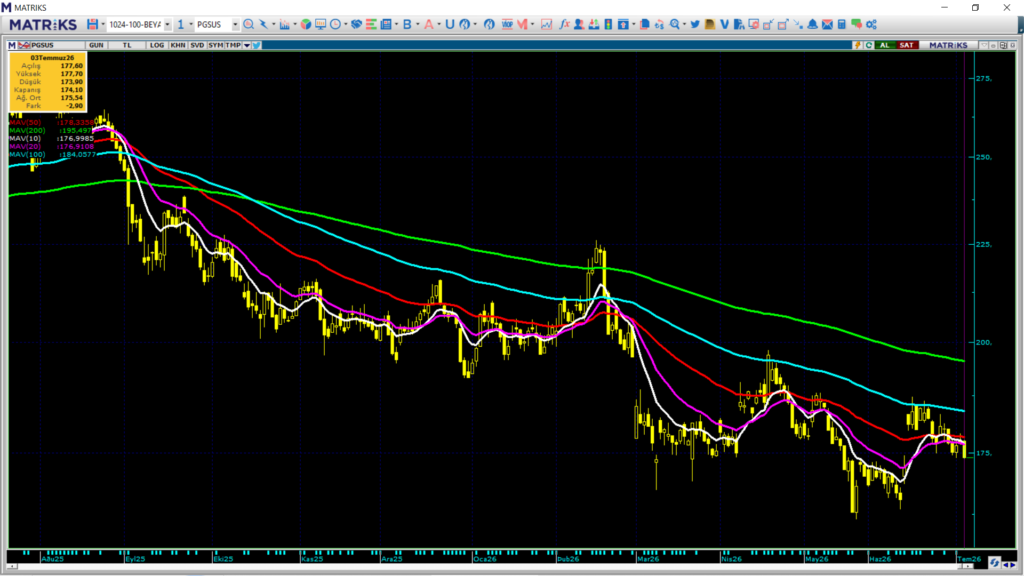Expand the 1024-100-BEYAZ template dropdown
The height and width of the screenshot is (576, 1024).
coord(167,24)
